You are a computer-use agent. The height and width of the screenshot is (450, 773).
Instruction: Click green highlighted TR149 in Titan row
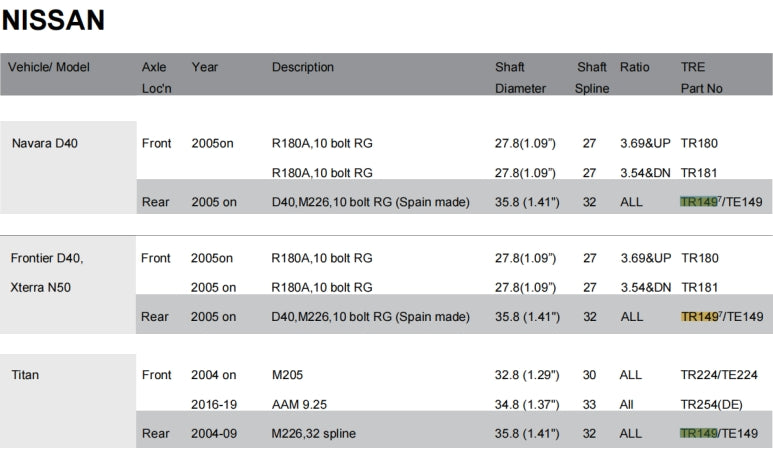(x=699, y=434)
